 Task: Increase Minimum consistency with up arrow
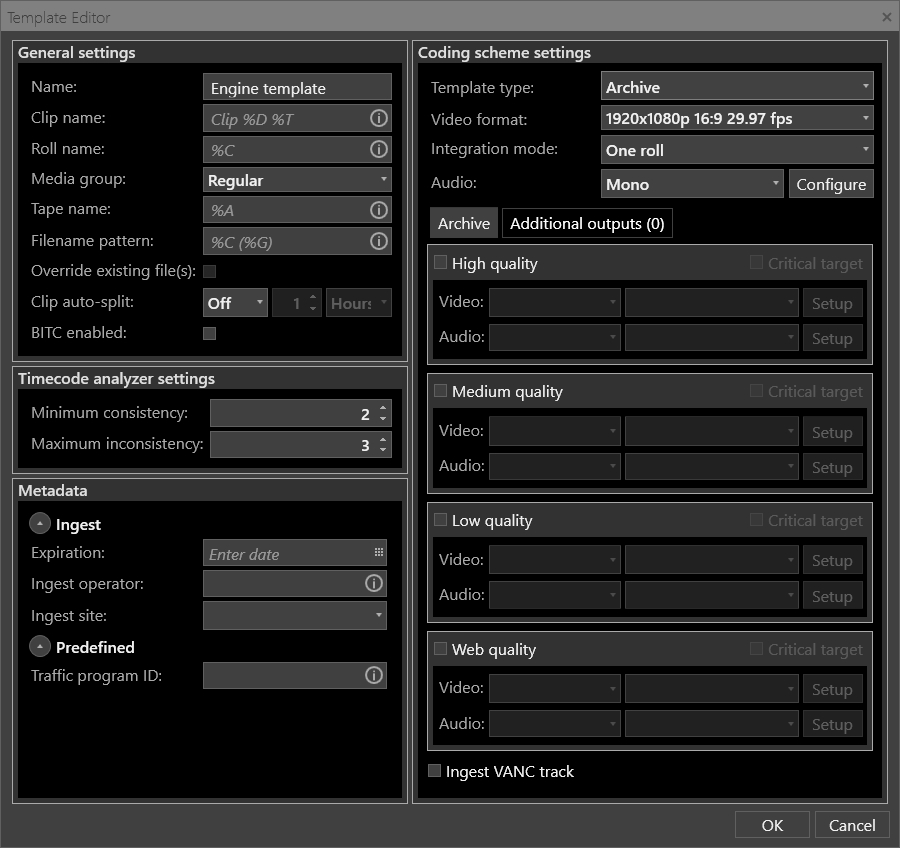pos(383,408)
